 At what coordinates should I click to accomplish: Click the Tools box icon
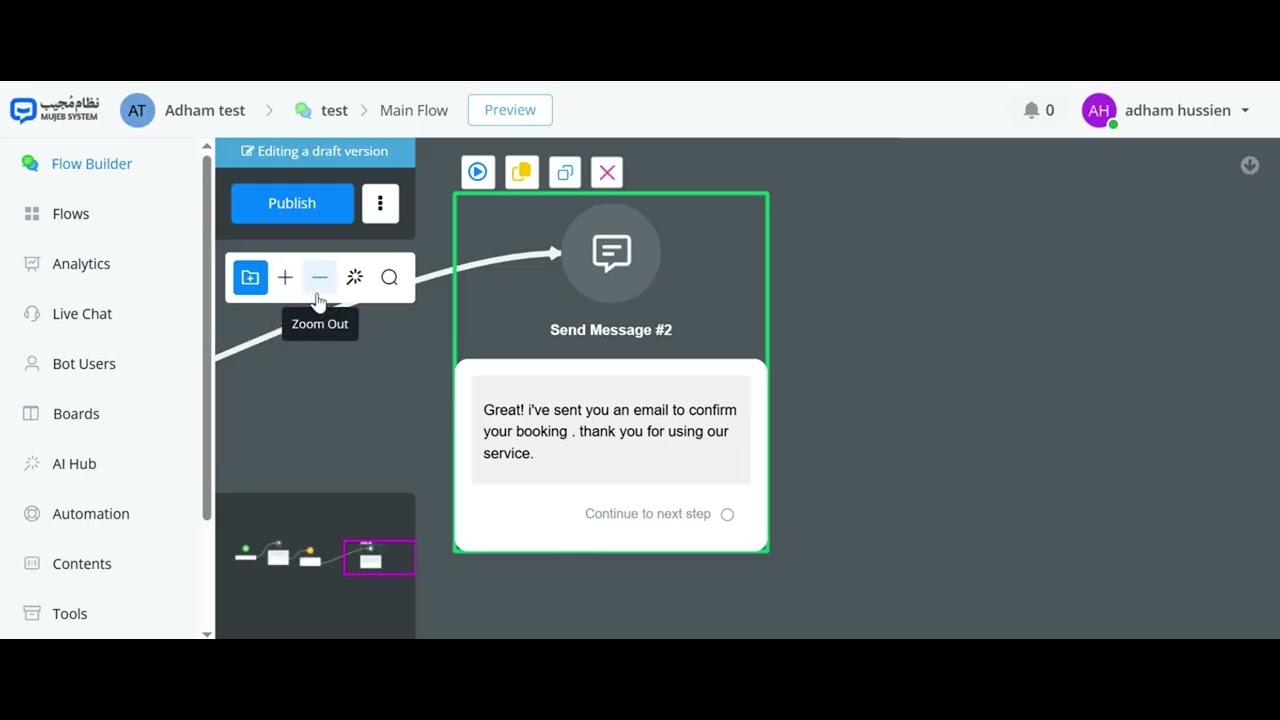coord(32,614)
